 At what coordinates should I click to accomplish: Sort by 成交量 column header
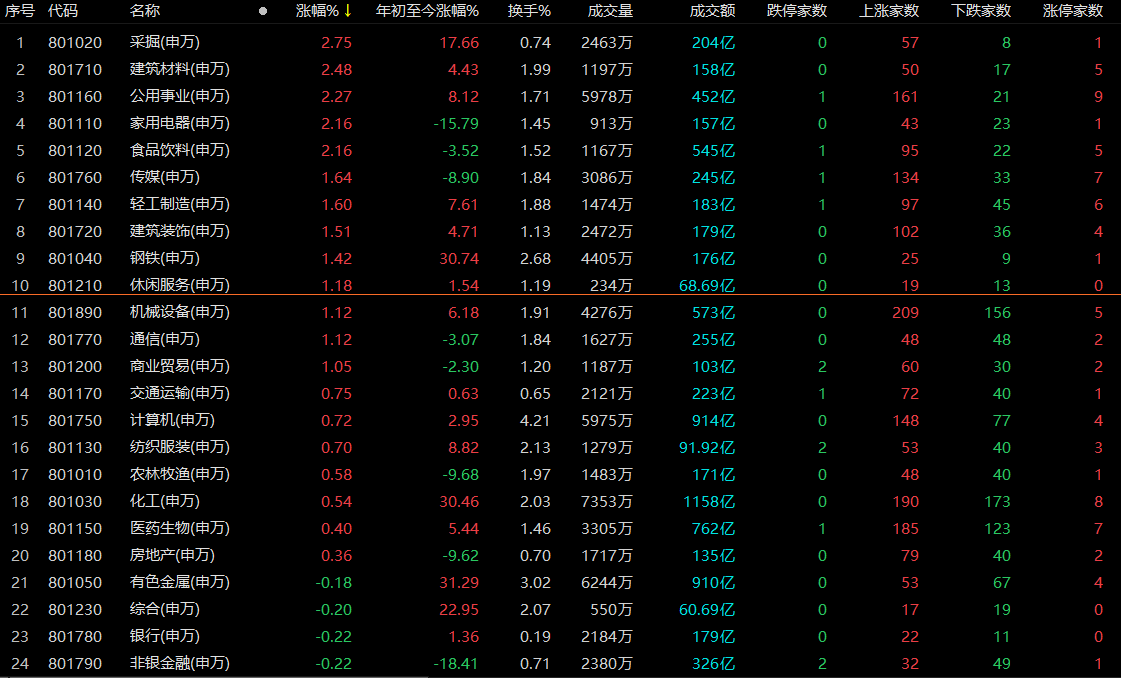611,11
